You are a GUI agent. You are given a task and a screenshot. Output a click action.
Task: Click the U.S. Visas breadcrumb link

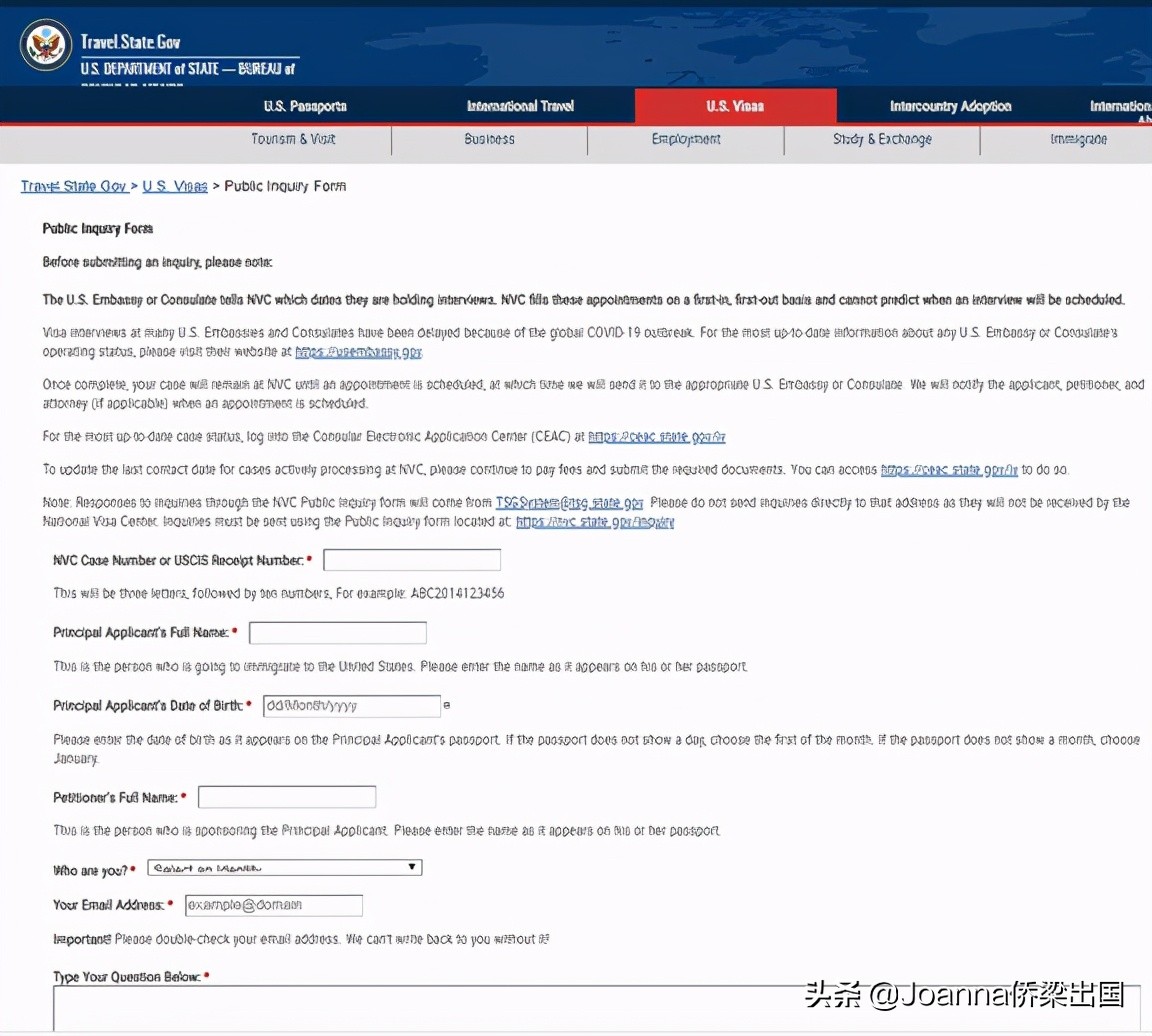pos(174,186)
